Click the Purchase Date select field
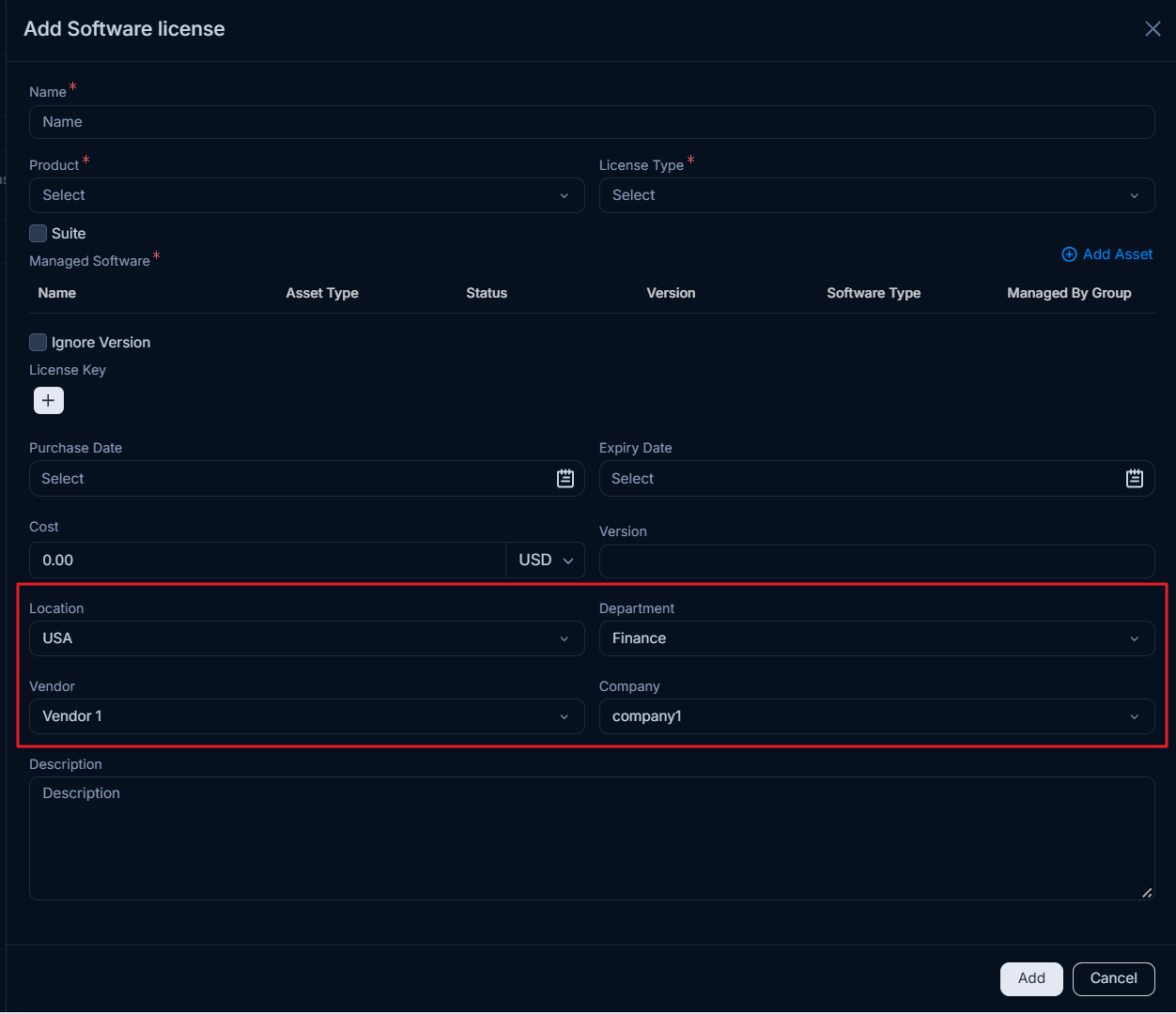 307,479
